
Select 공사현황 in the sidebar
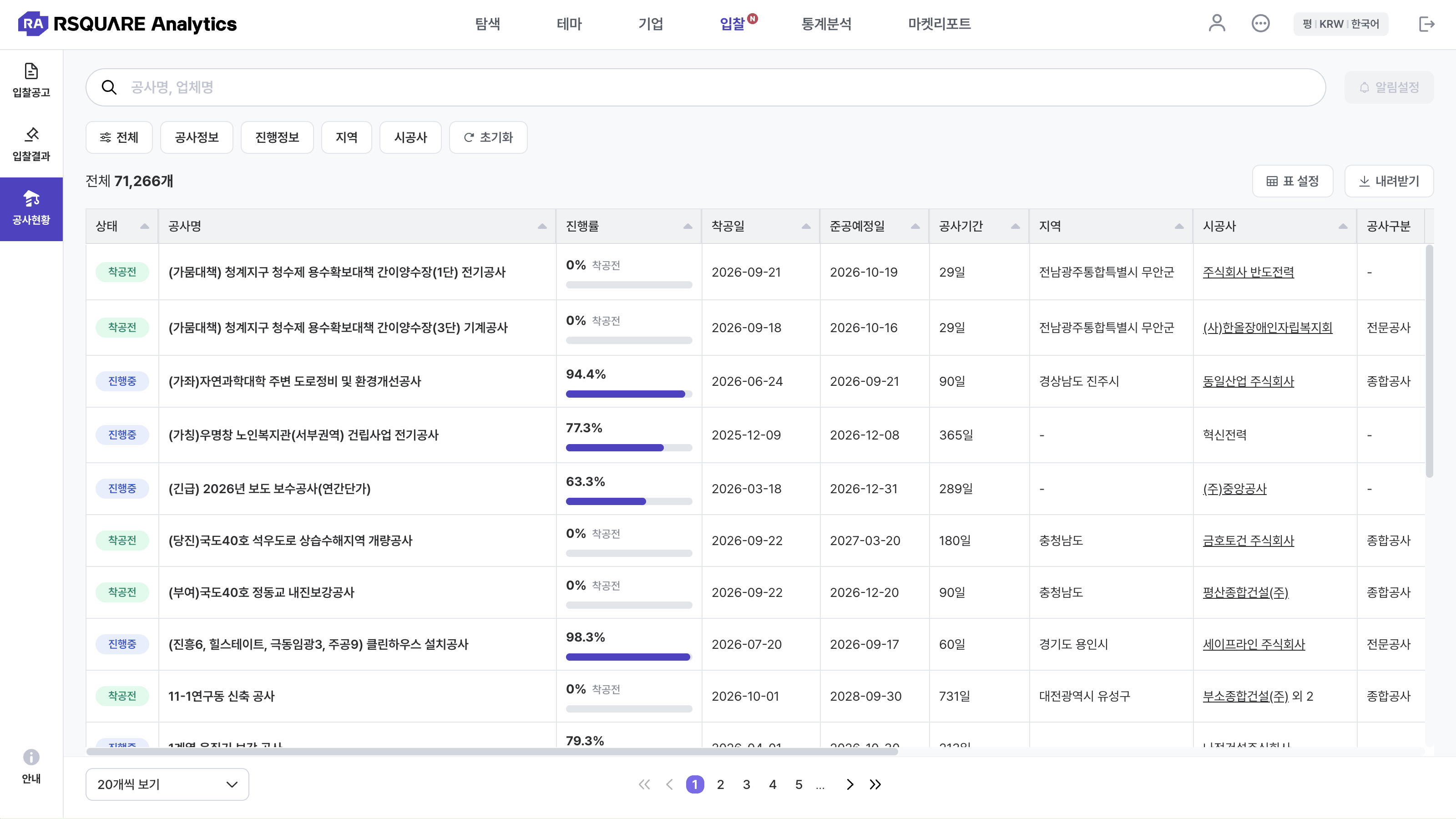click(31, 208)
